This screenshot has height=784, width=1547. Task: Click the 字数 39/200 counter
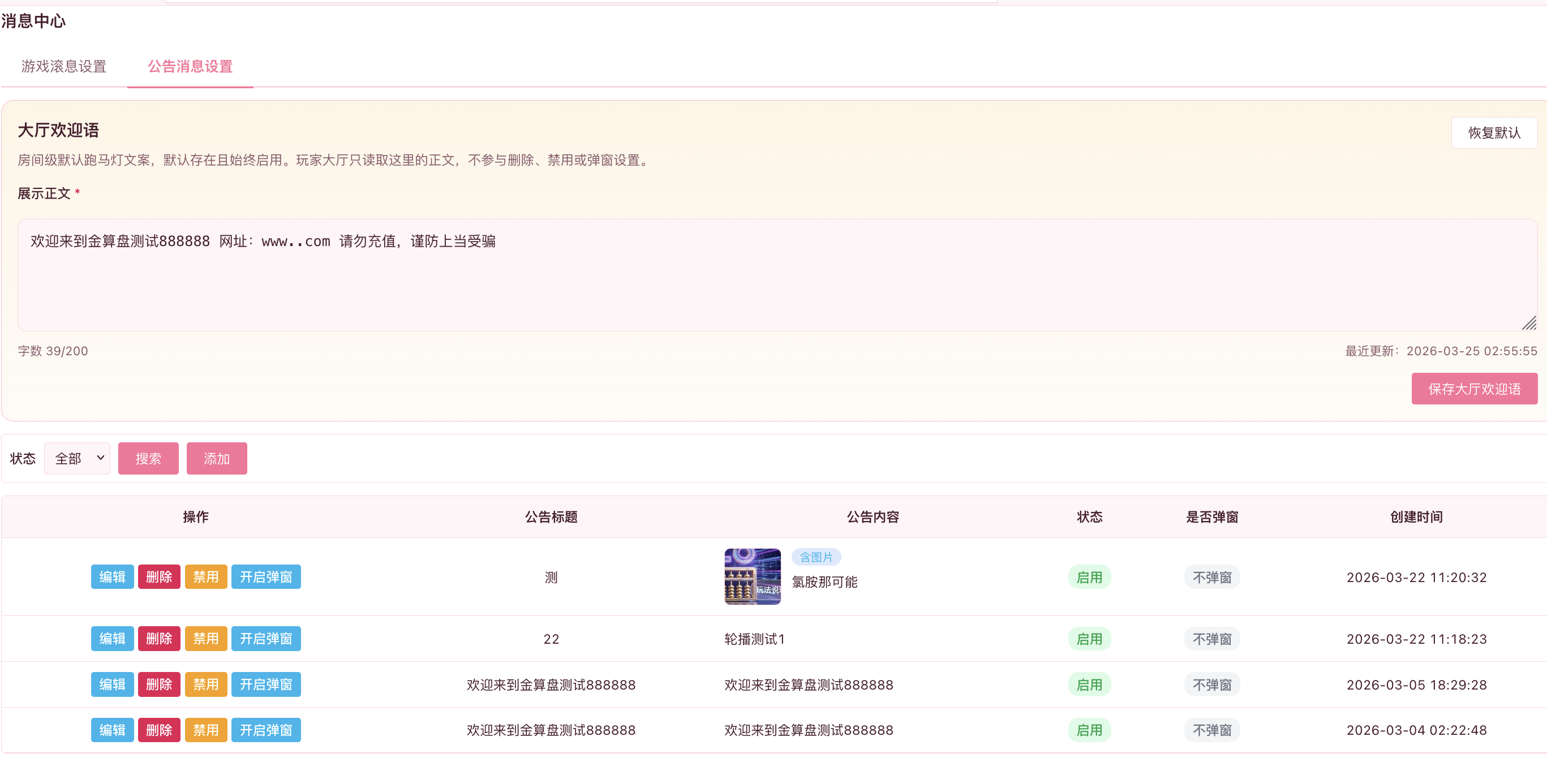point(53,351)
